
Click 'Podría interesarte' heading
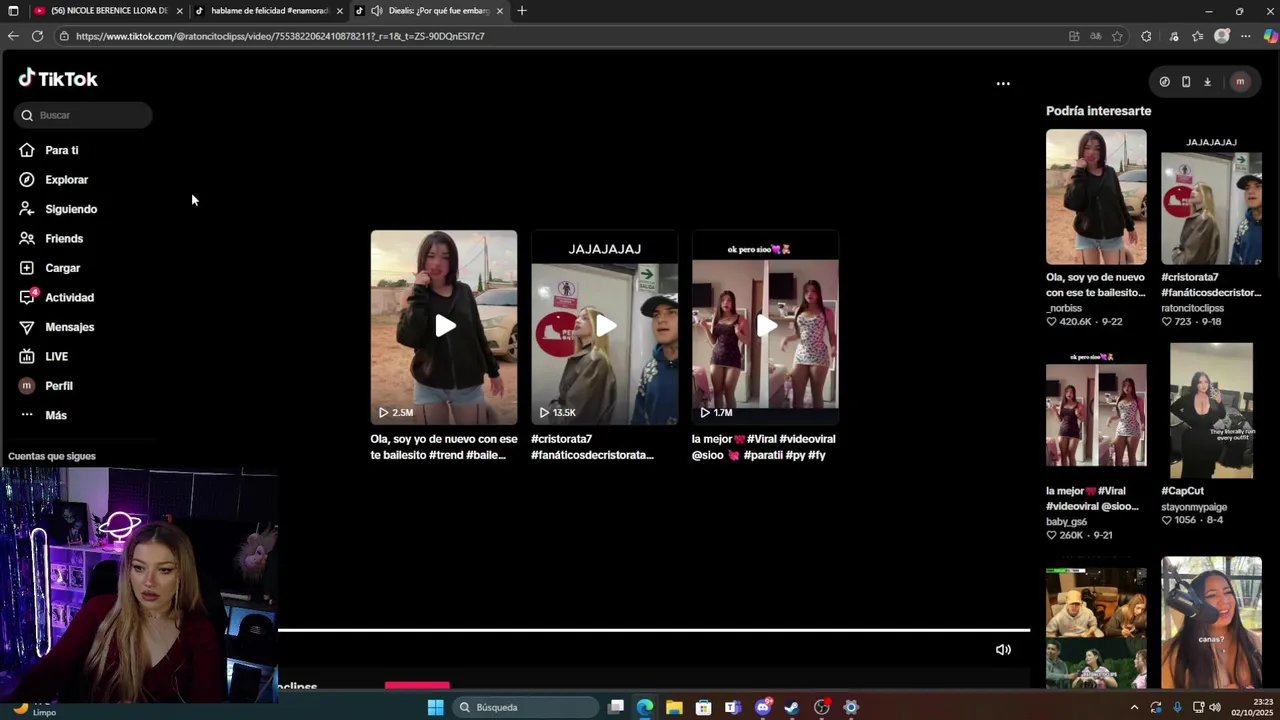[1098, 111]
